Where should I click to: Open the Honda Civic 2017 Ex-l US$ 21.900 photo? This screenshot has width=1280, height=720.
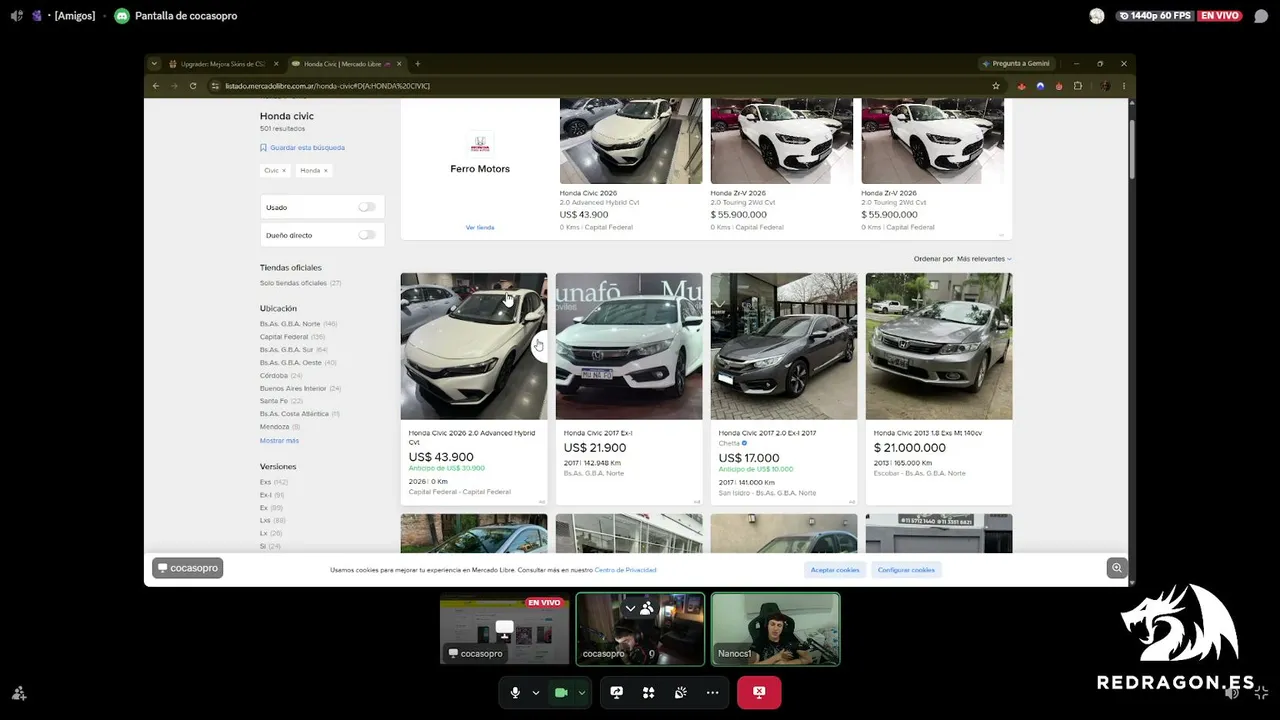click(x=629, y=346)
